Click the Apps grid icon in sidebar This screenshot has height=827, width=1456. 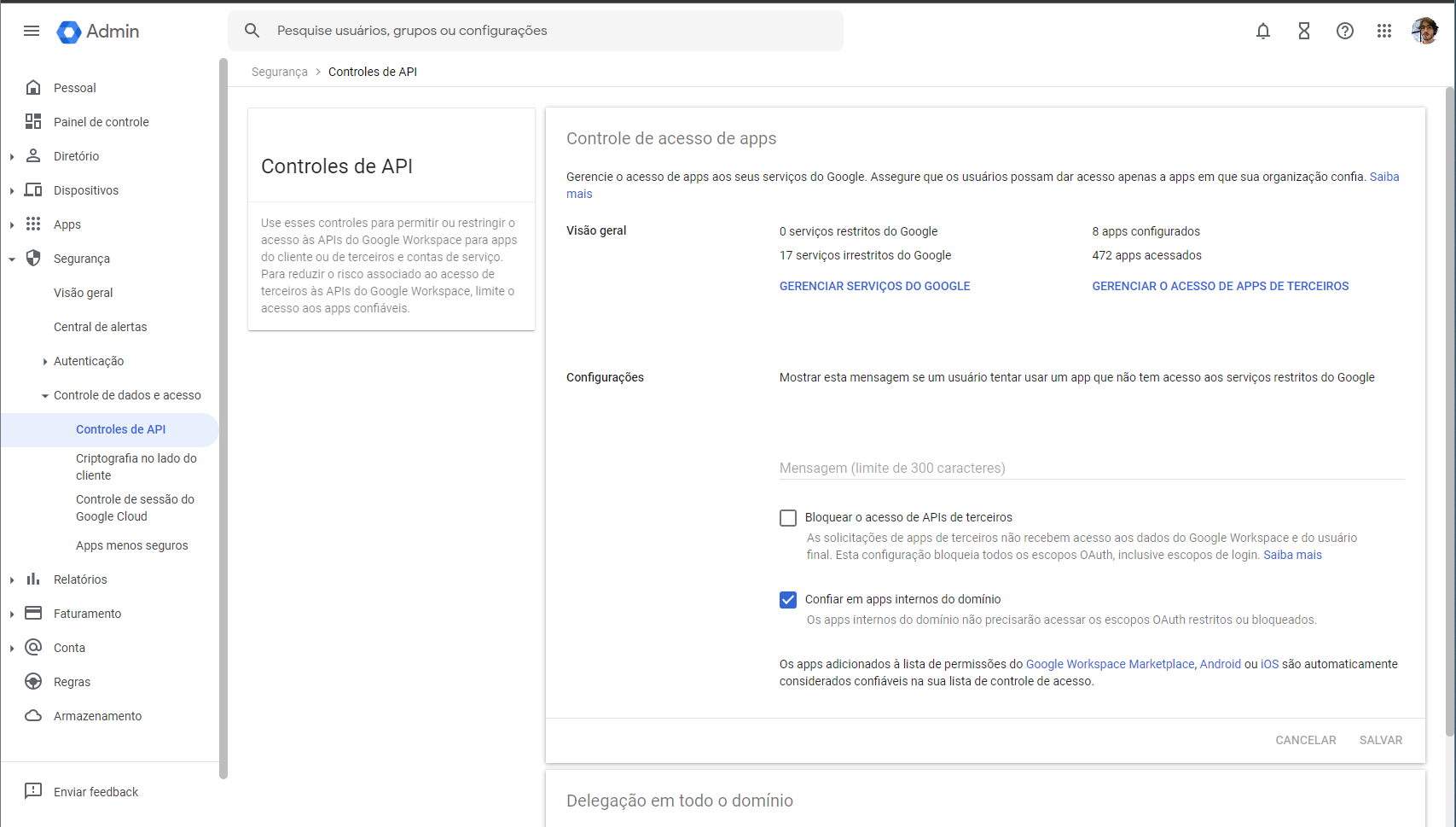pos(33,224)
